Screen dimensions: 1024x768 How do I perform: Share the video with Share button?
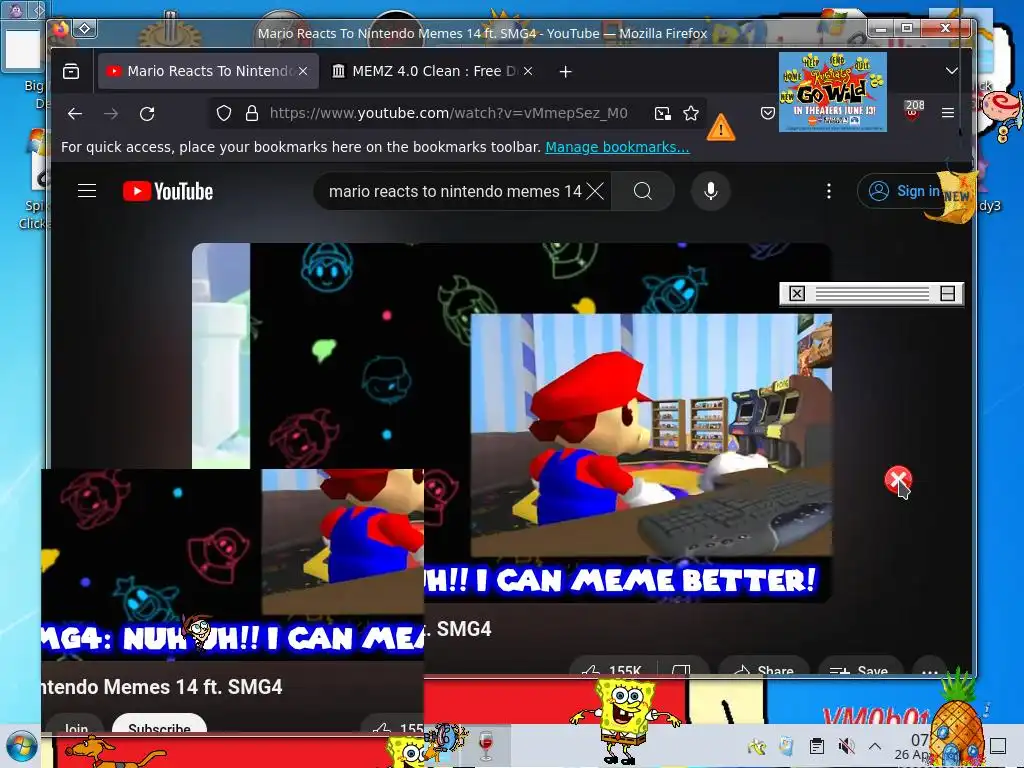click(x=764, y=667)
